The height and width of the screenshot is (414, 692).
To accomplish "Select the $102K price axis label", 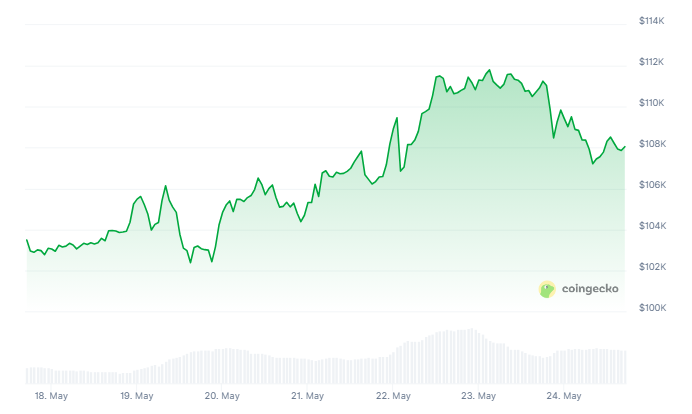I will point(652,267).
